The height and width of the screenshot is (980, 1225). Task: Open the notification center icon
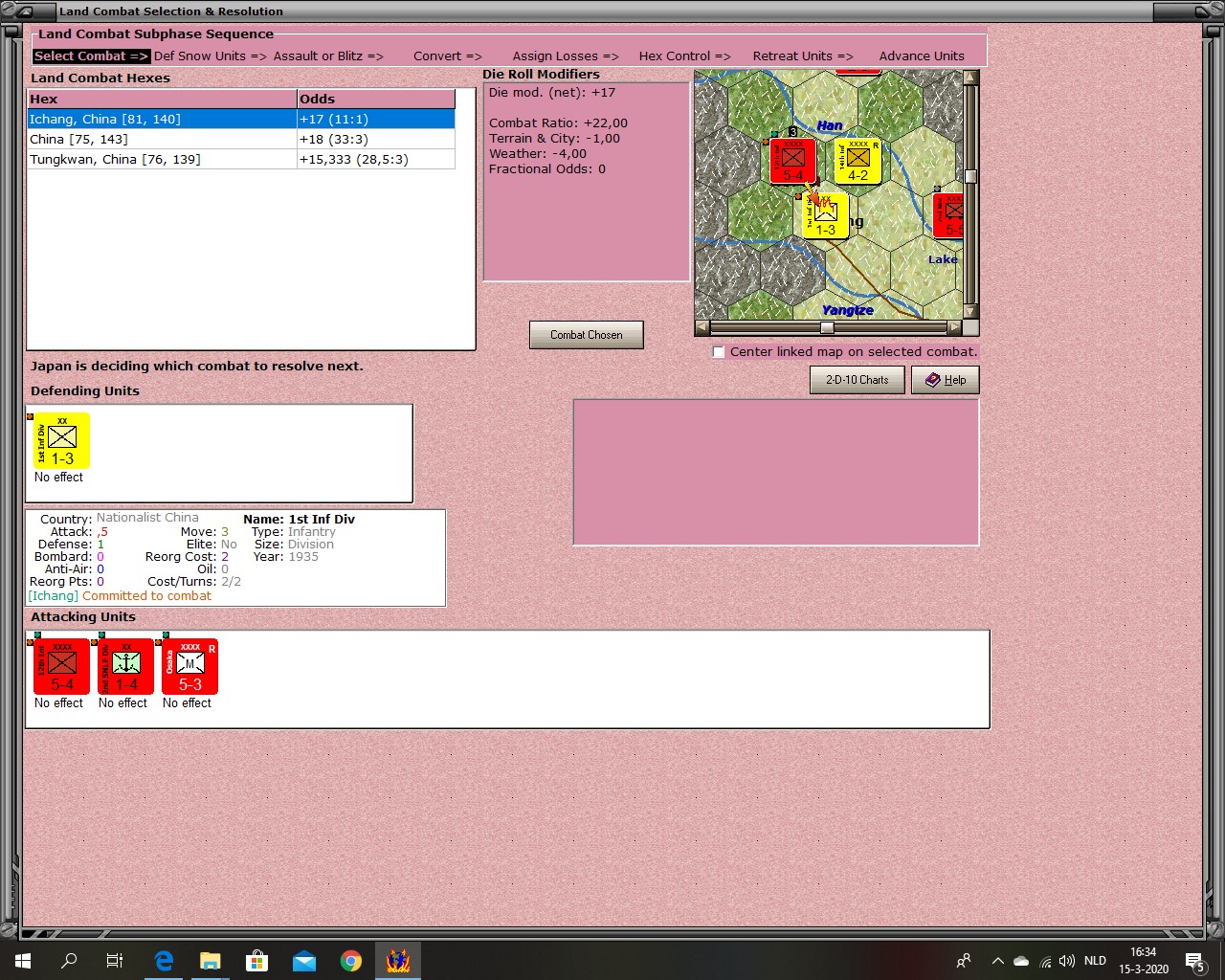click(1195, 961)
